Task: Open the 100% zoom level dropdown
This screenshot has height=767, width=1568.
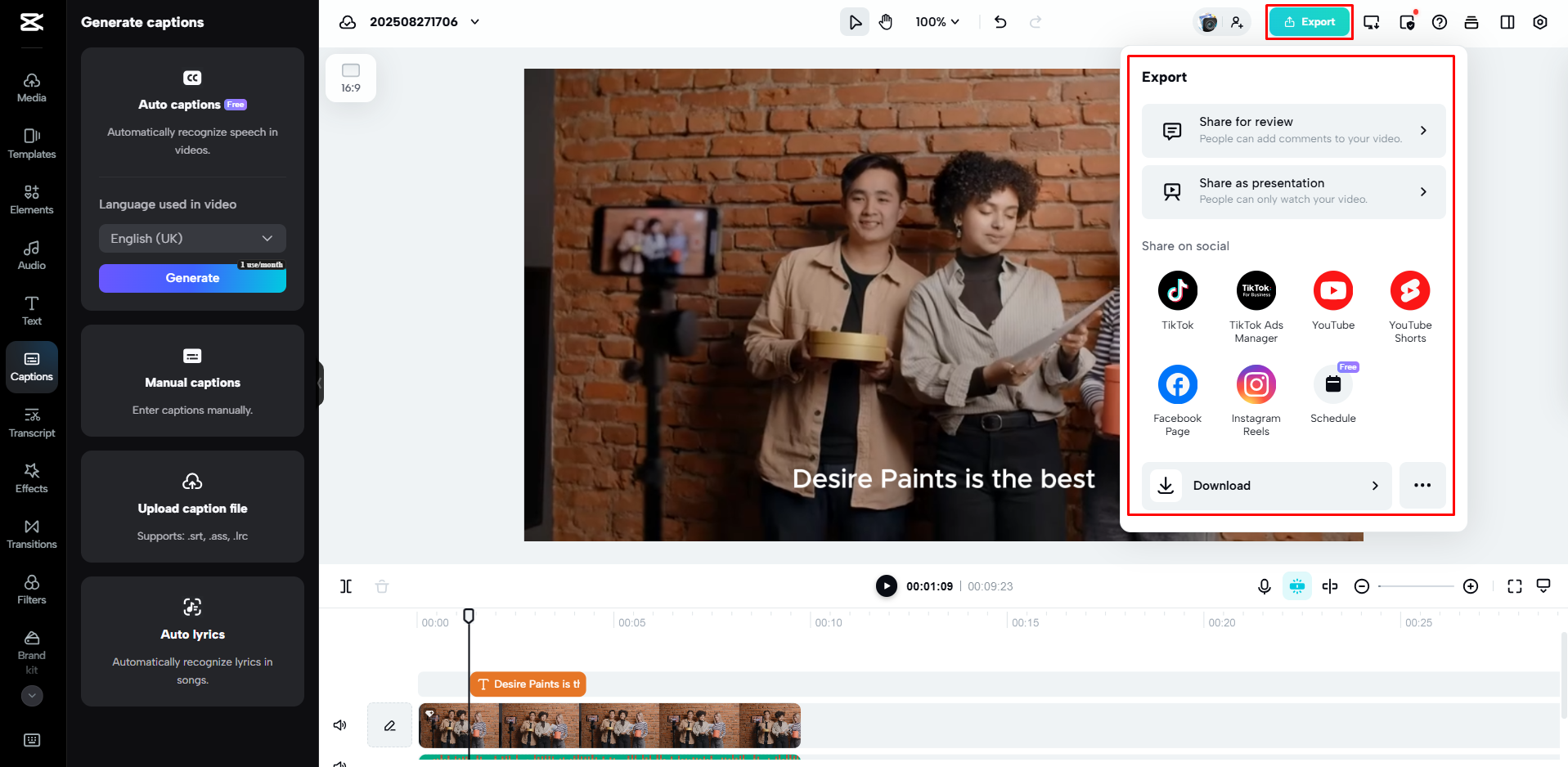Action: (x=937, y=22)
